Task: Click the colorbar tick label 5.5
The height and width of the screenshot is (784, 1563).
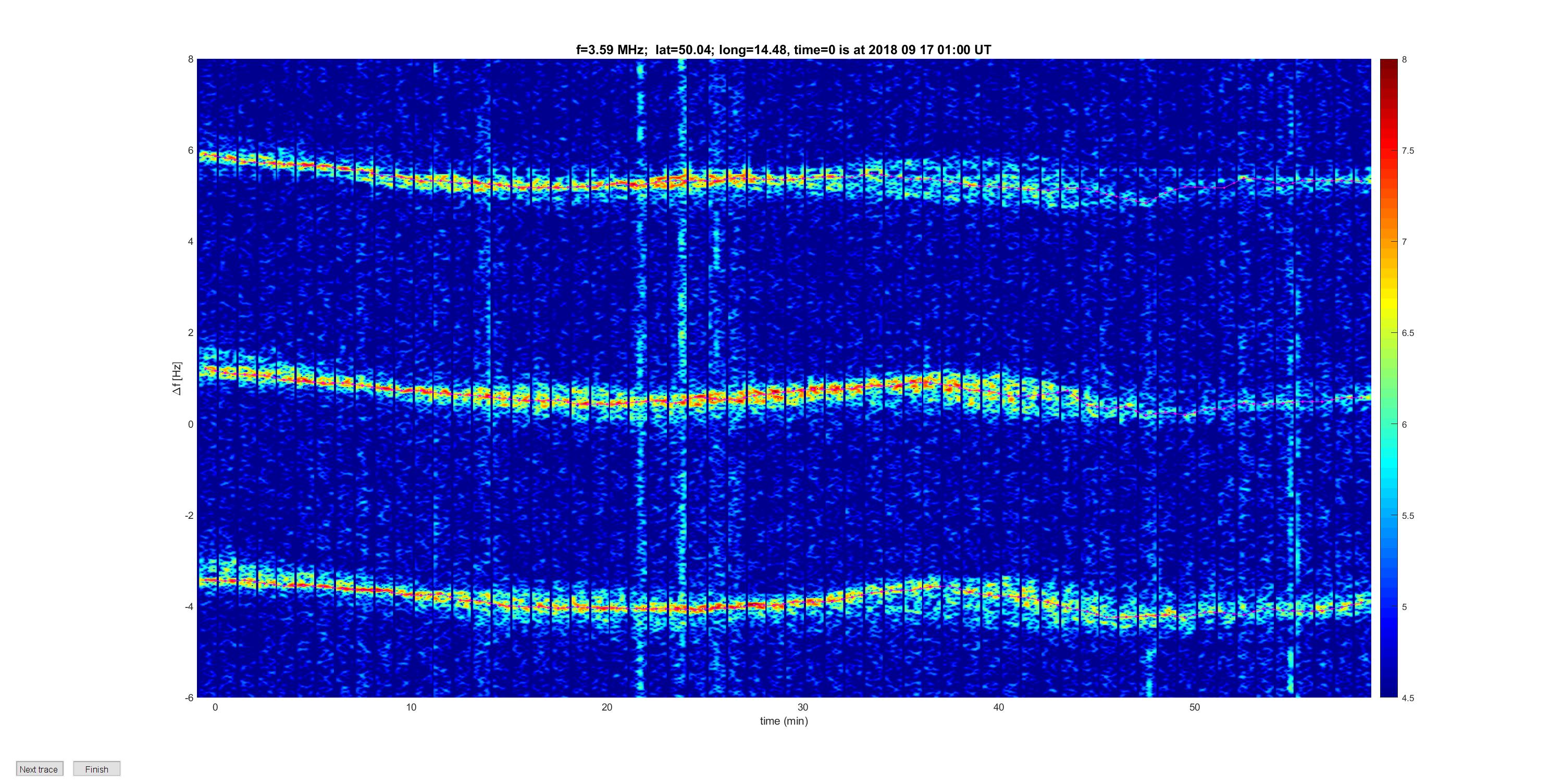Action: coord(1408,516)
